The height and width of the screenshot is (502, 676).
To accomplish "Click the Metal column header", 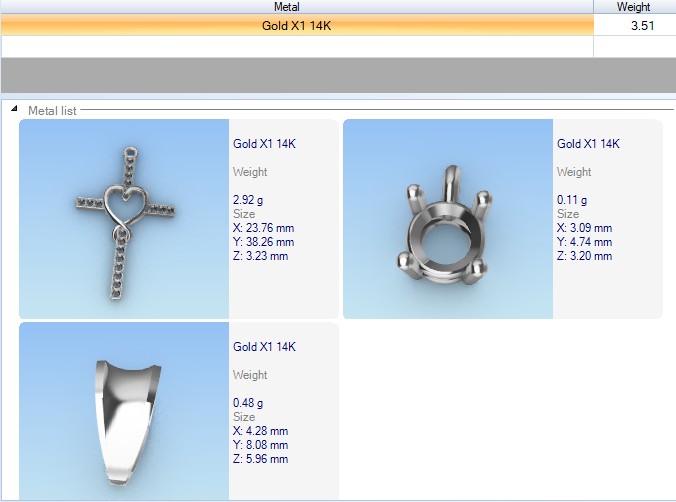I will pos(300,7).
